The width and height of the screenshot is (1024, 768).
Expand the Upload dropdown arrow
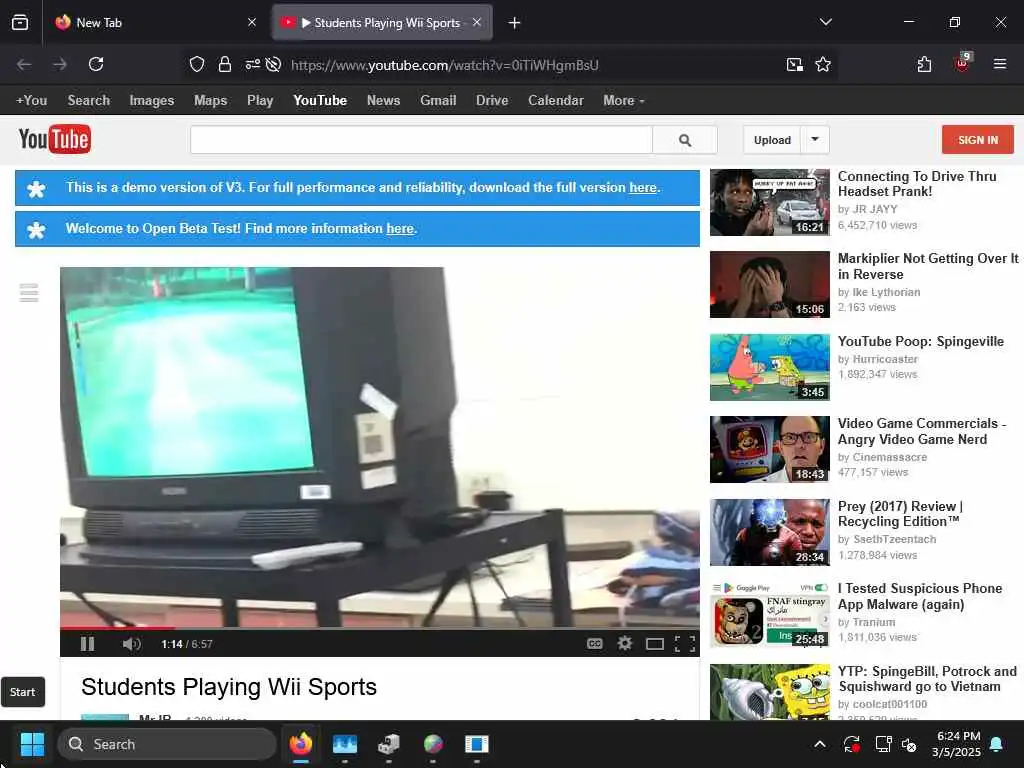[815, 140]
